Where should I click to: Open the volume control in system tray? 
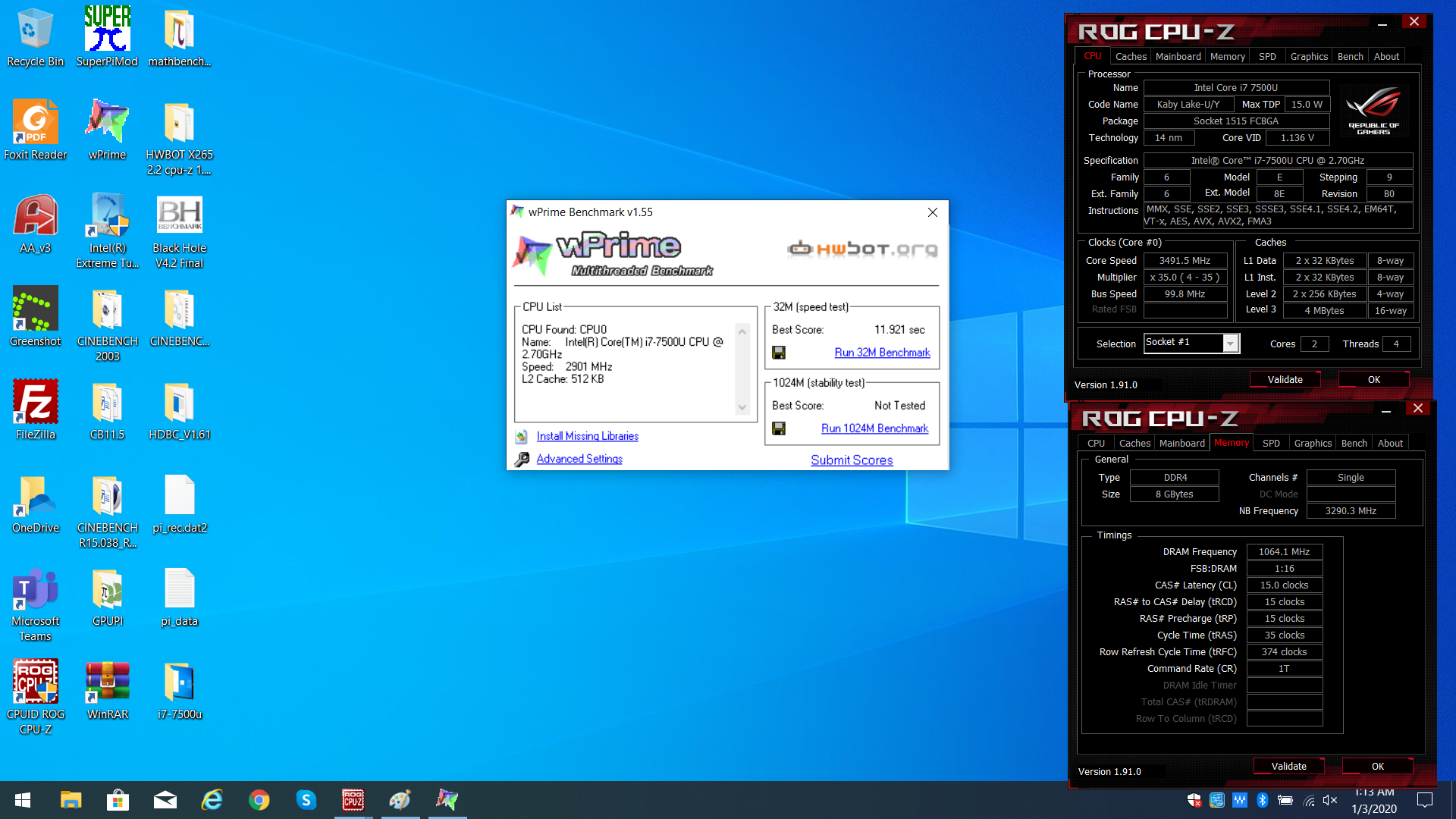pyautogui.click(x=1330, y=800)
